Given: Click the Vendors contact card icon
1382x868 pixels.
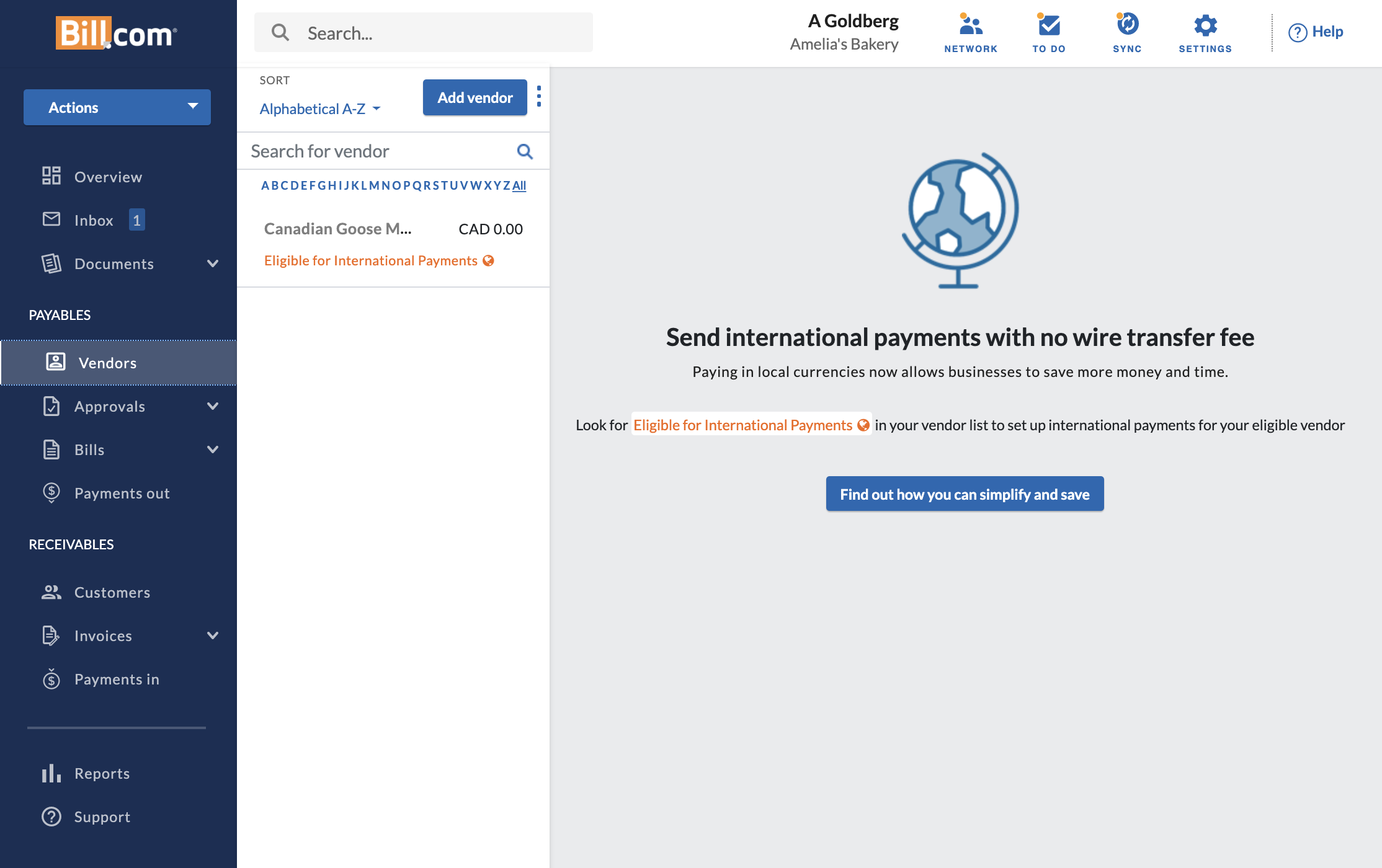Looking at the screenshot, I should [x=56, y=362].
